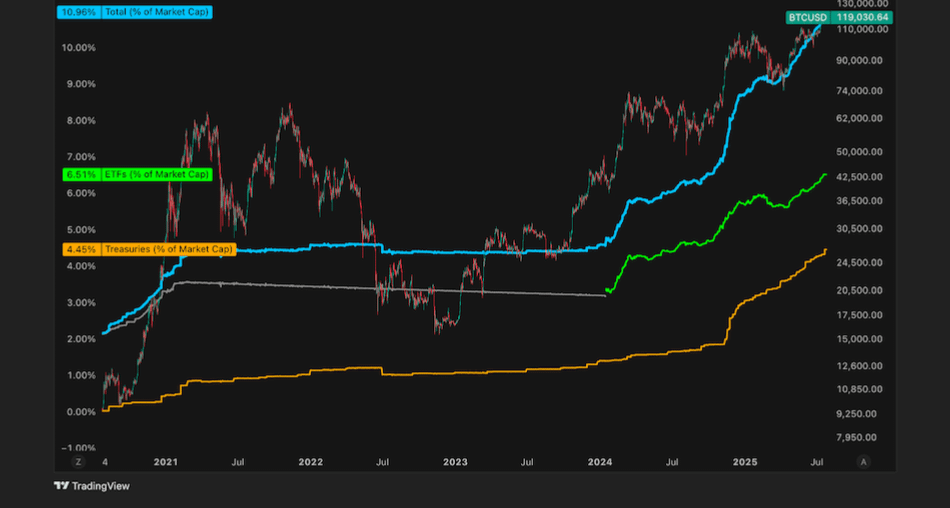Screen dimensions: 950x508
Task: Click the 4 date label at axis start
Action: tap(105, 462)
